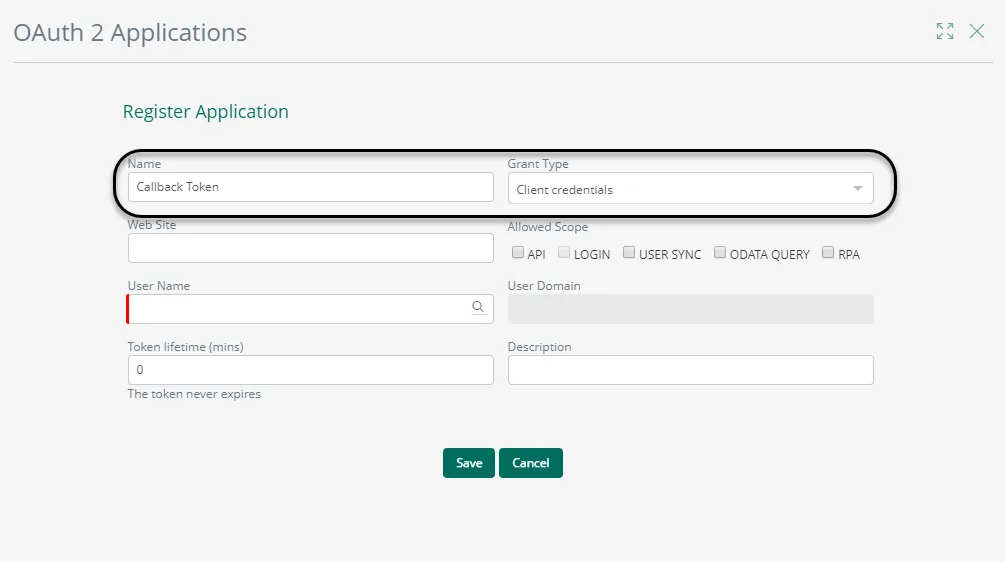Edit the Token lifetime (mins) field
Screen dimensions: 1005x562
pos(311,370)
